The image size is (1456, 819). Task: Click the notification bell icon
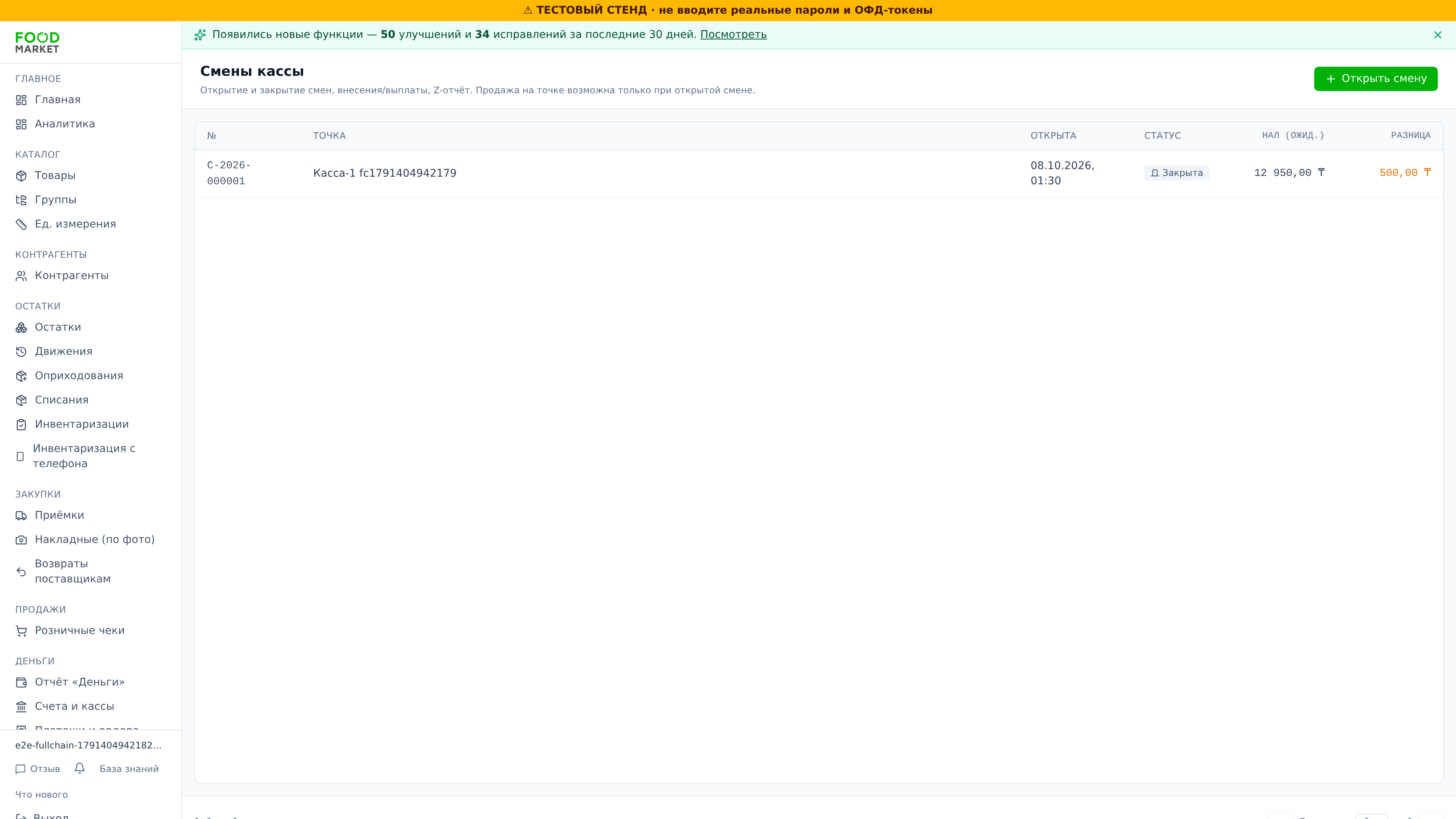(80, 768)
